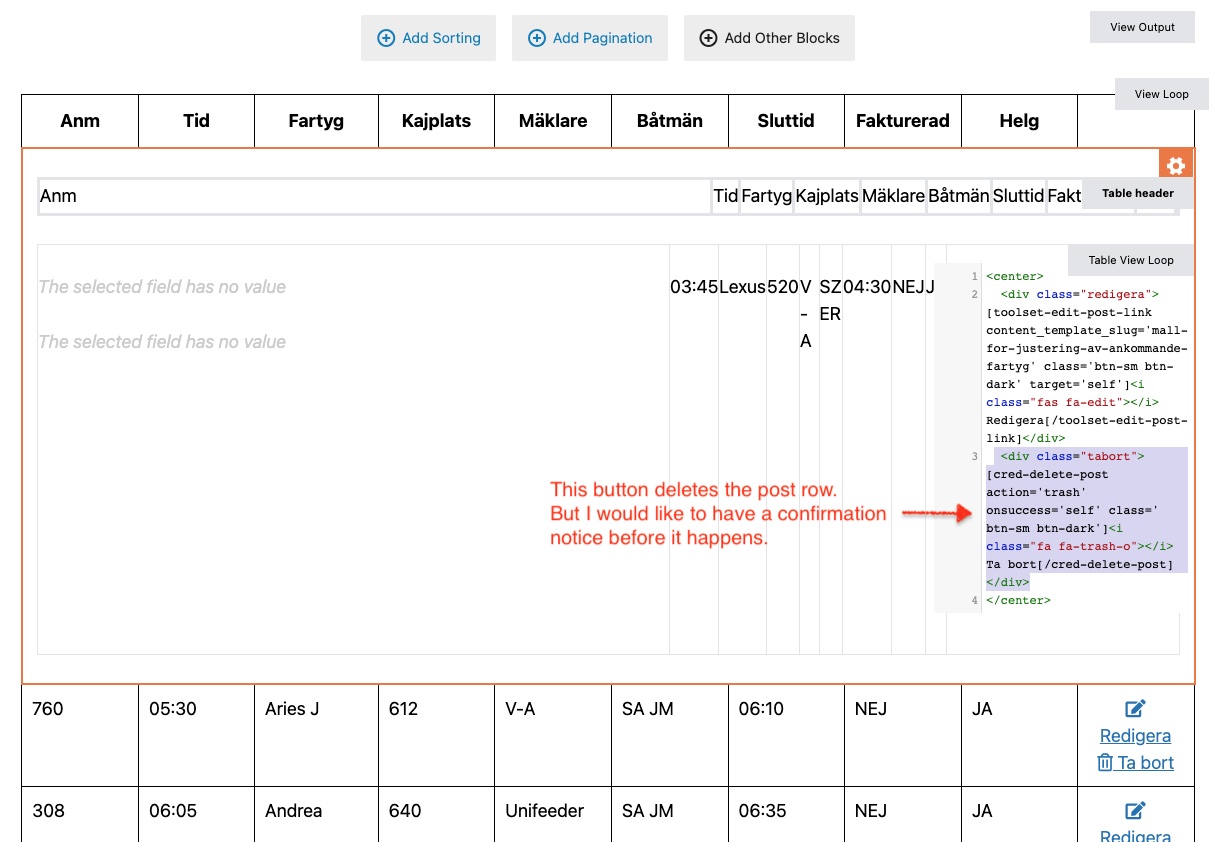The image size is (1219, 842).
Task: Click the Mäklare column header
Action: pos(553,121)
